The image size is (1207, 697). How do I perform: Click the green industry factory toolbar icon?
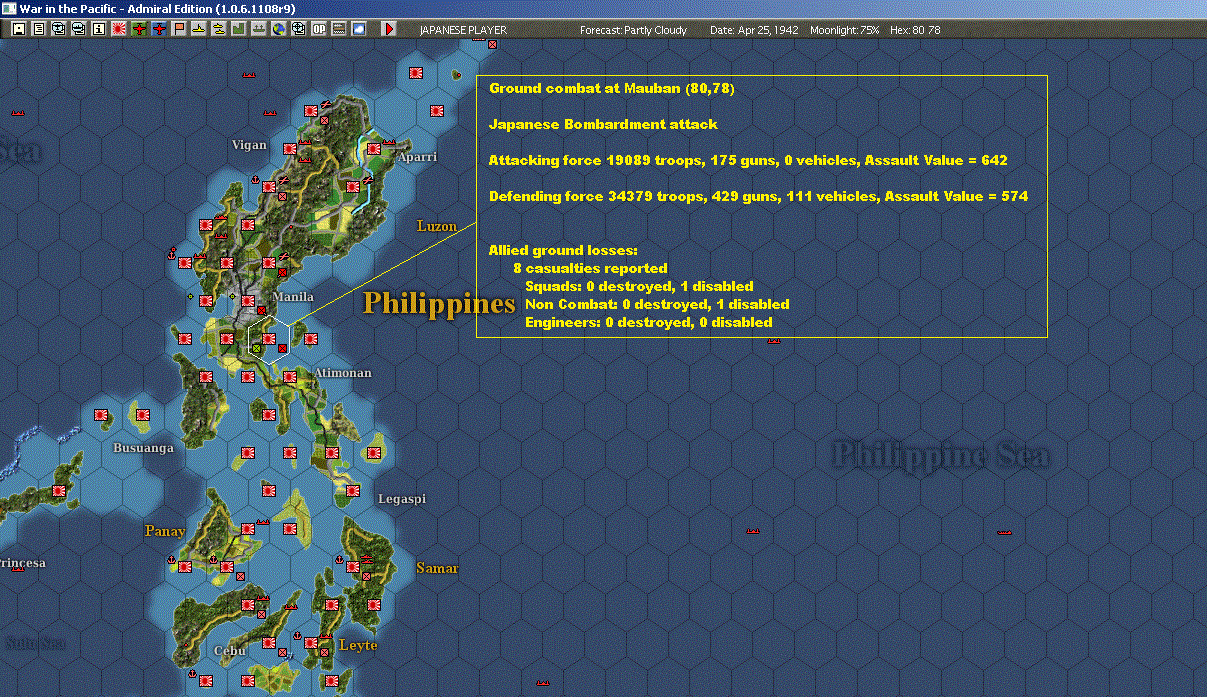238,29
